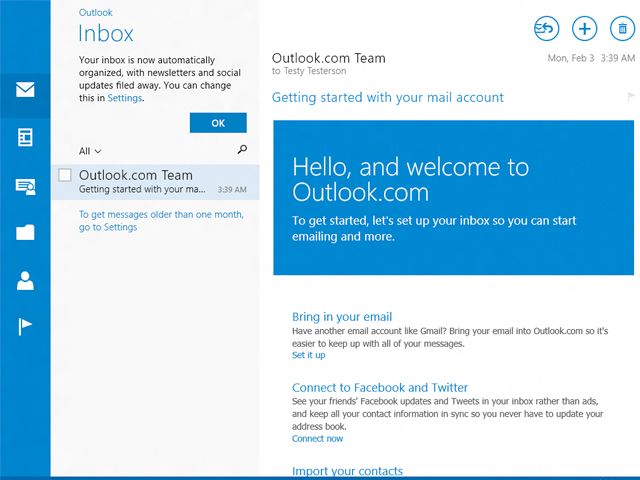Delete the message with trash icon
The width and height of the screenshot is (640, 480).
(x=622, y=29)
